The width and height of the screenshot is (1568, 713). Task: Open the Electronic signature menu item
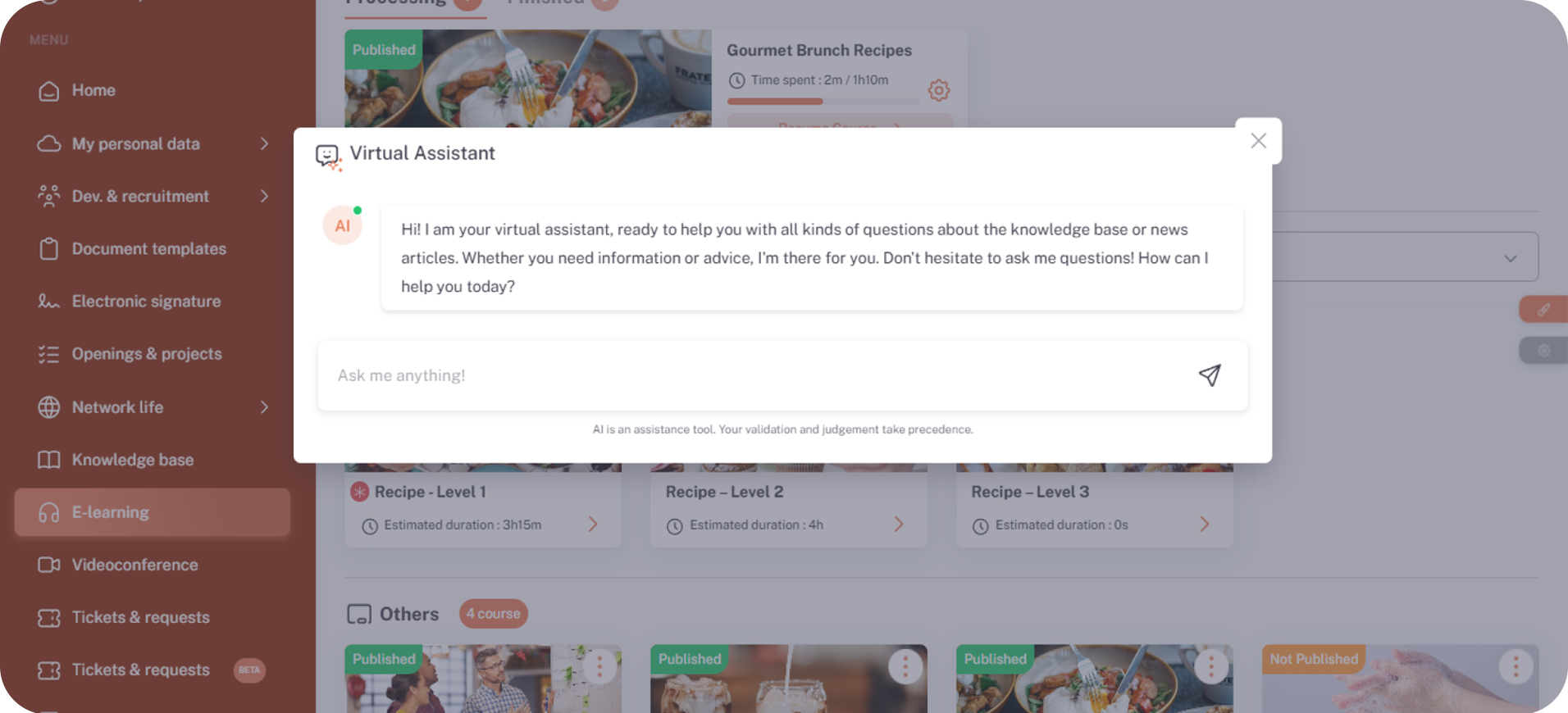[145, 302]
